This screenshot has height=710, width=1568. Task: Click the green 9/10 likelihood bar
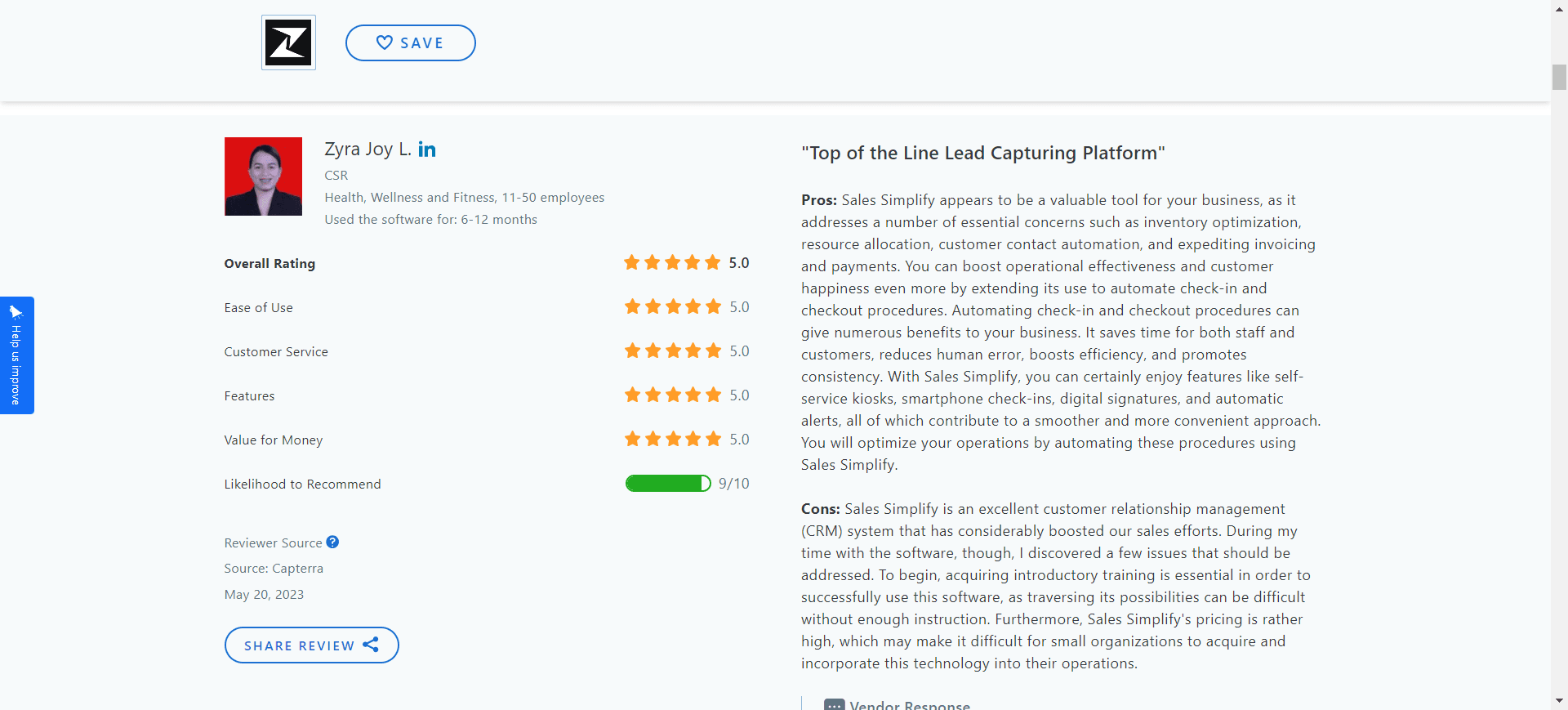click(x=666, y=483)
